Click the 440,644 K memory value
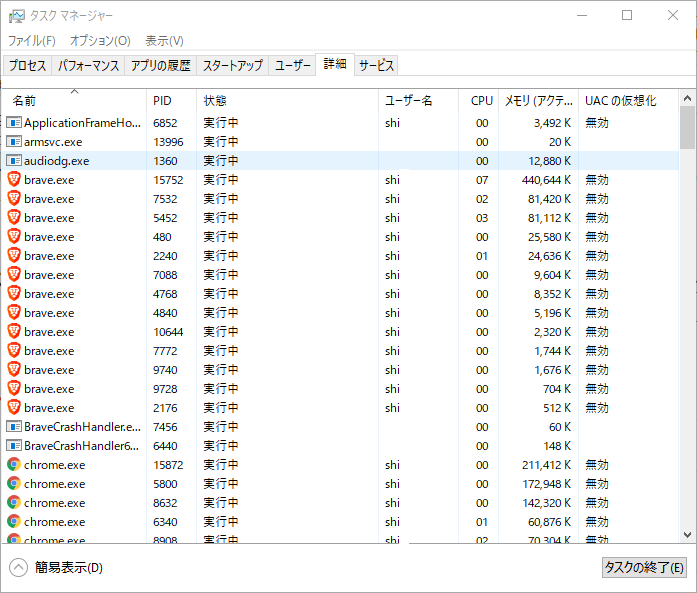Viewport: 697px width, 593px height. point(546,180)
